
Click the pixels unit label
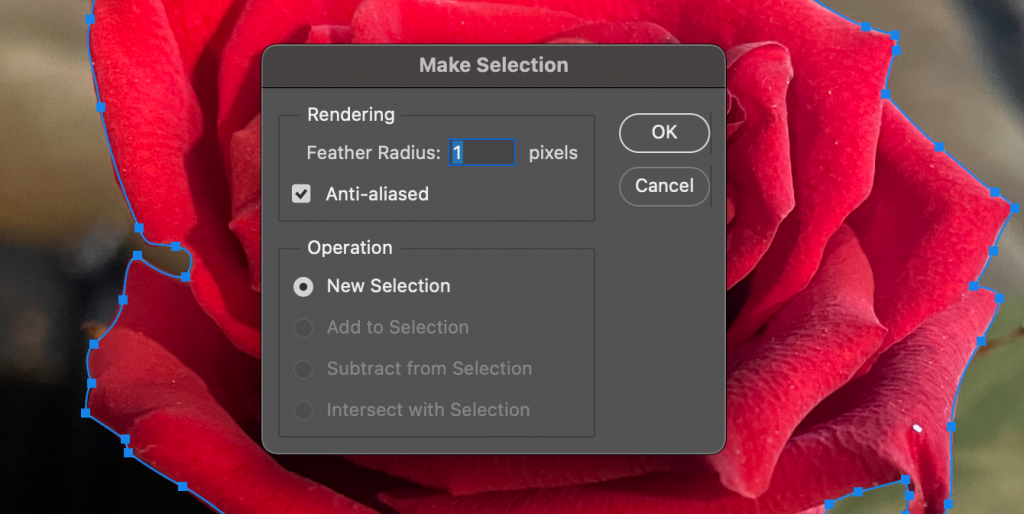pyautogui.click(x=553, y=153)
